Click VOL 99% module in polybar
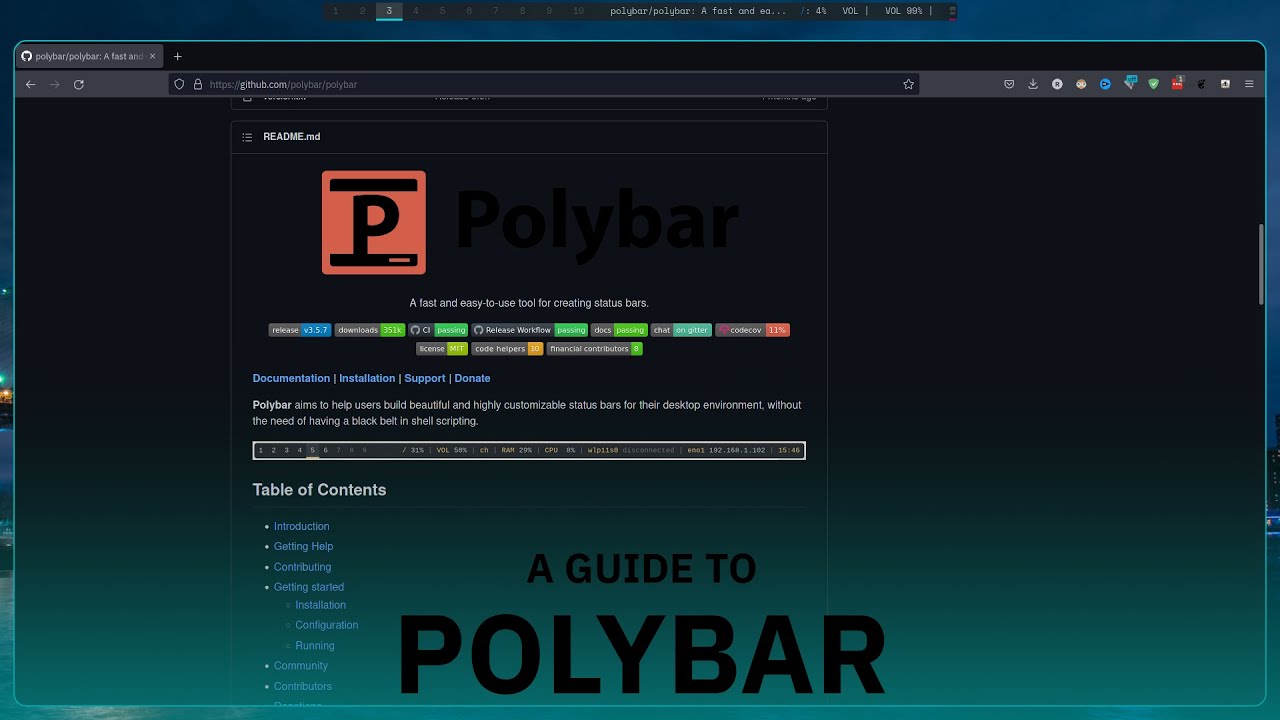Screen dimensions: 1280x720 pos(903,11)
